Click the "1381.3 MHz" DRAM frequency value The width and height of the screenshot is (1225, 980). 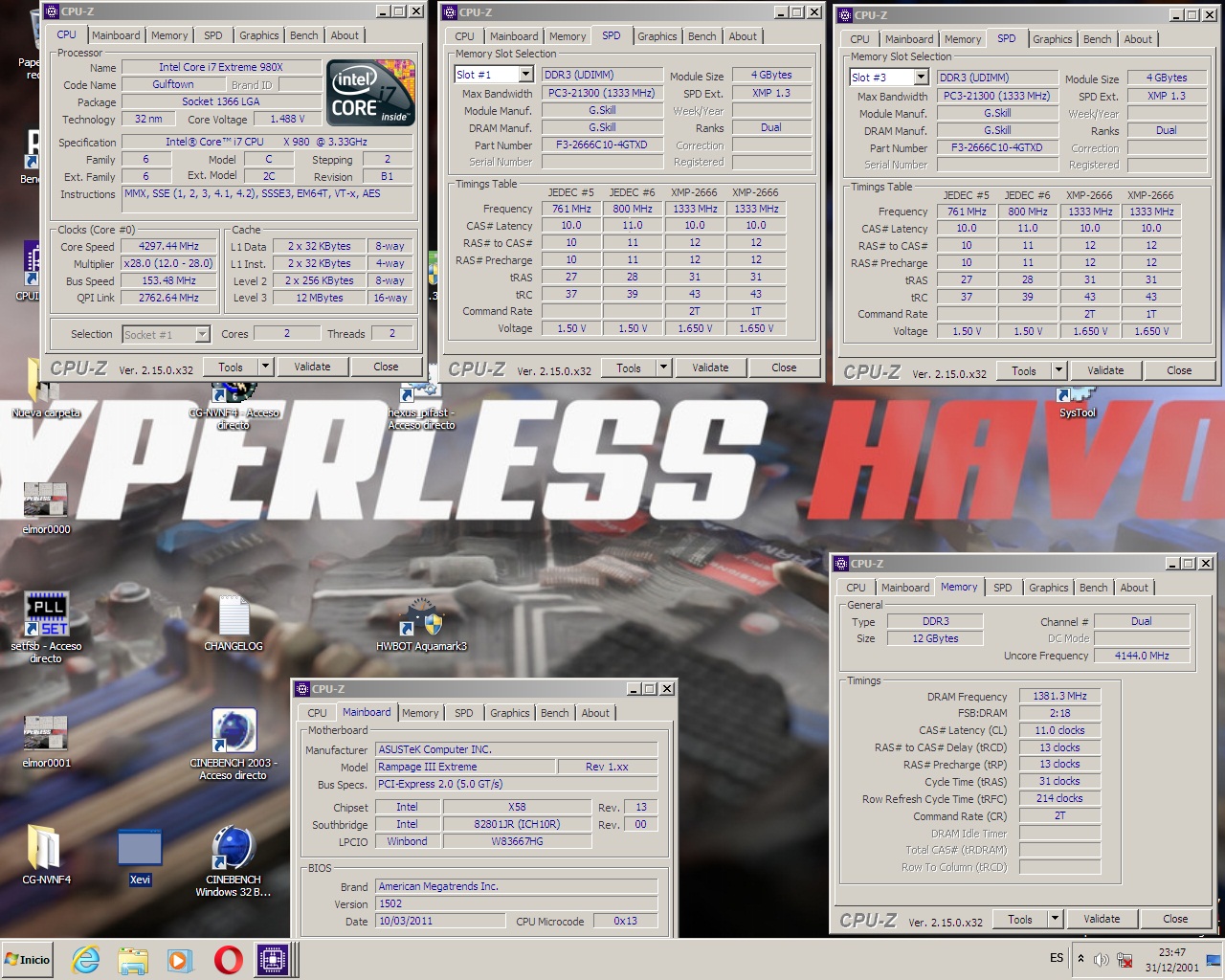pos(1059,696)
